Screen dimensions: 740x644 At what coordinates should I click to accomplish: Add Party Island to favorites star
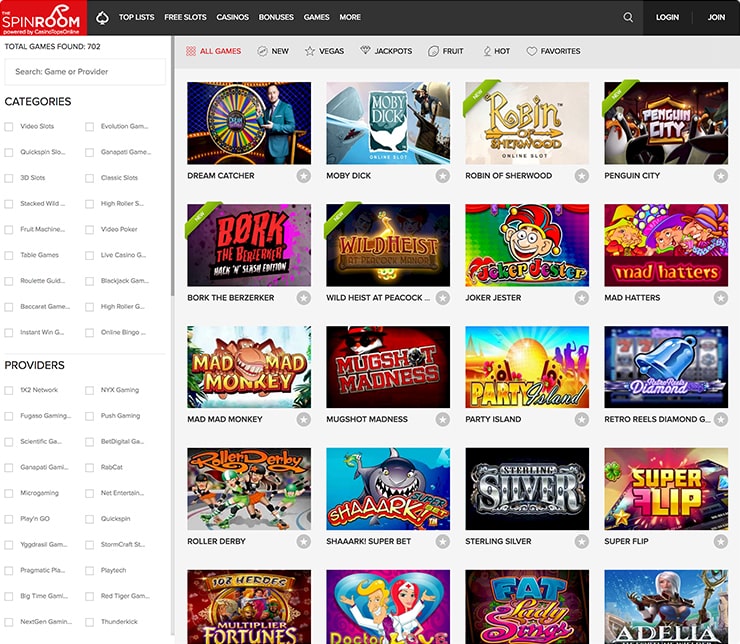click(581, 420)
